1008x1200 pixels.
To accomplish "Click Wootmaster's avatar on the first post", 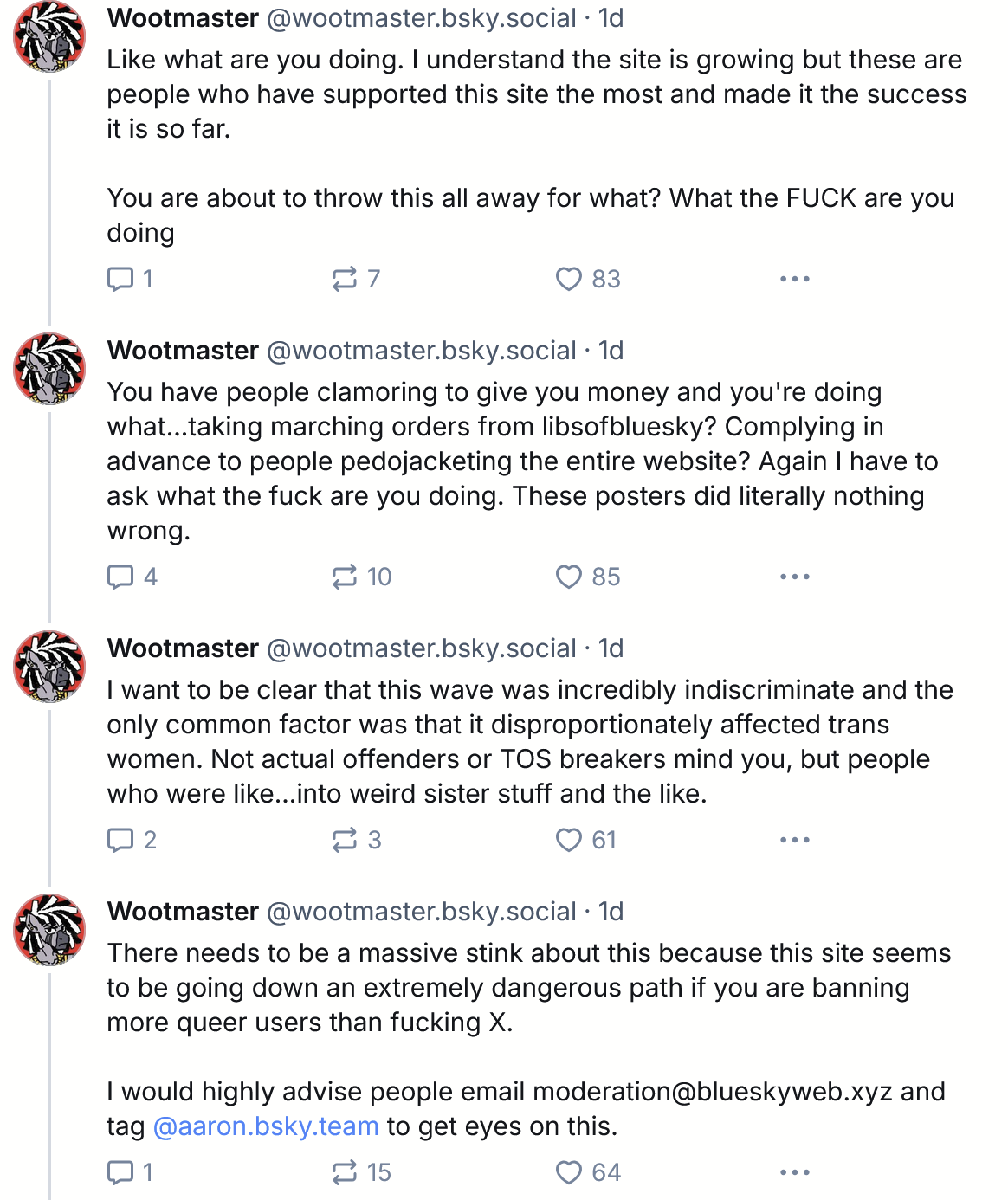I will [49, 36].
